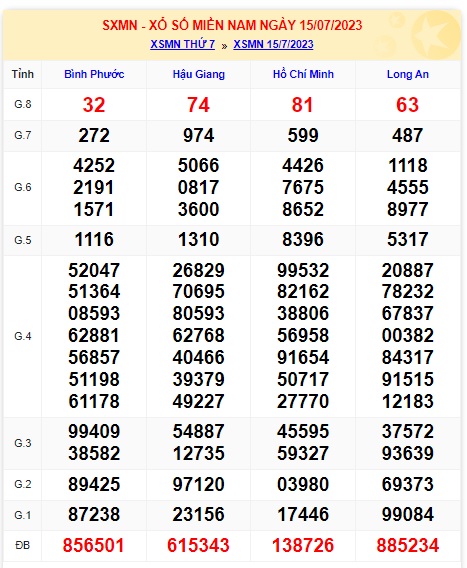Open the Hồ Chí Minh province link
Image resolution: width=467 pixels, height=568 pixels.
point(303,74)
